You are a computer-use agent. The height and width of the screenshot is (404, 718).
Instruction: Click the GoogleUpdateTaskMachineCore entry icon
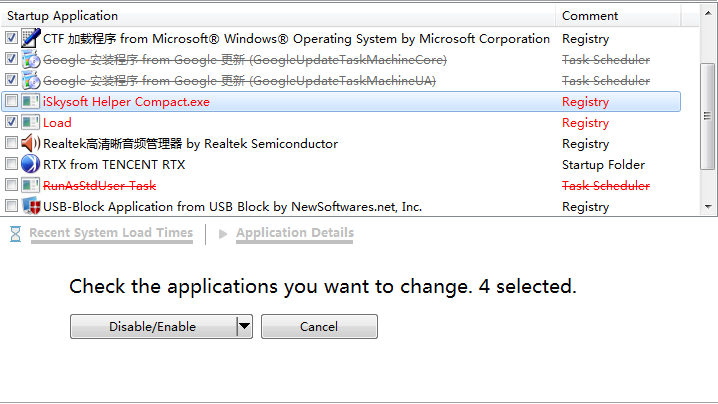[31, 59]
